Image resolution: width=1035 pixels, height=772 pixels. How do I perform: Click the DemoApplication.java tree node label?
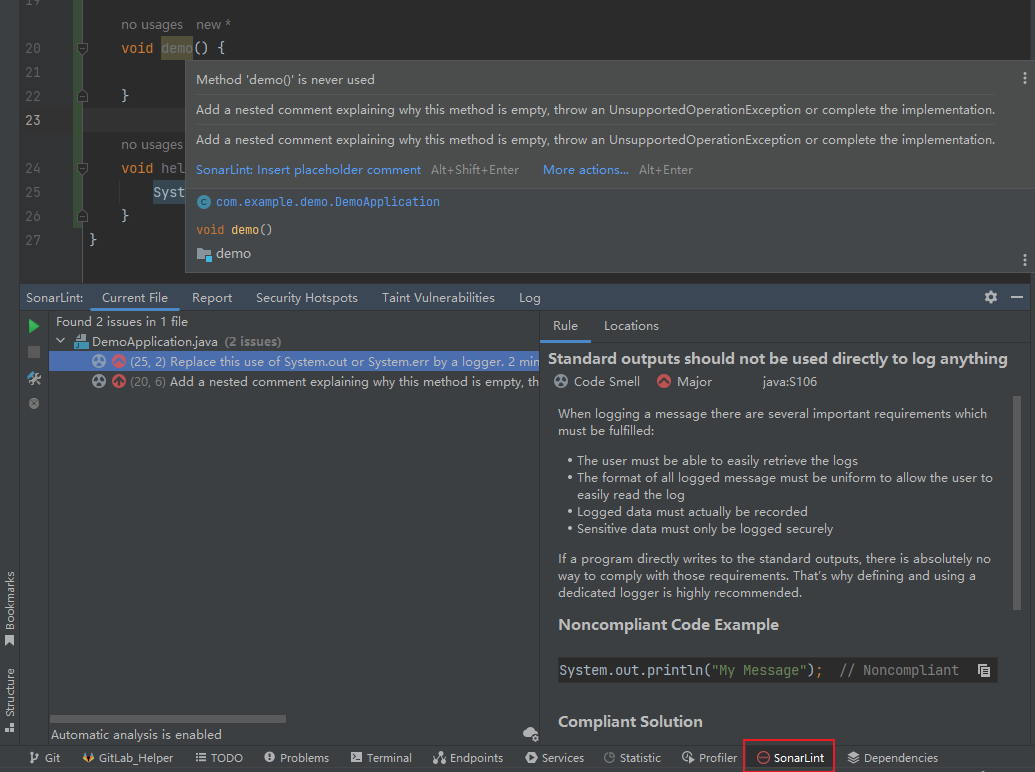pos(154,342)
